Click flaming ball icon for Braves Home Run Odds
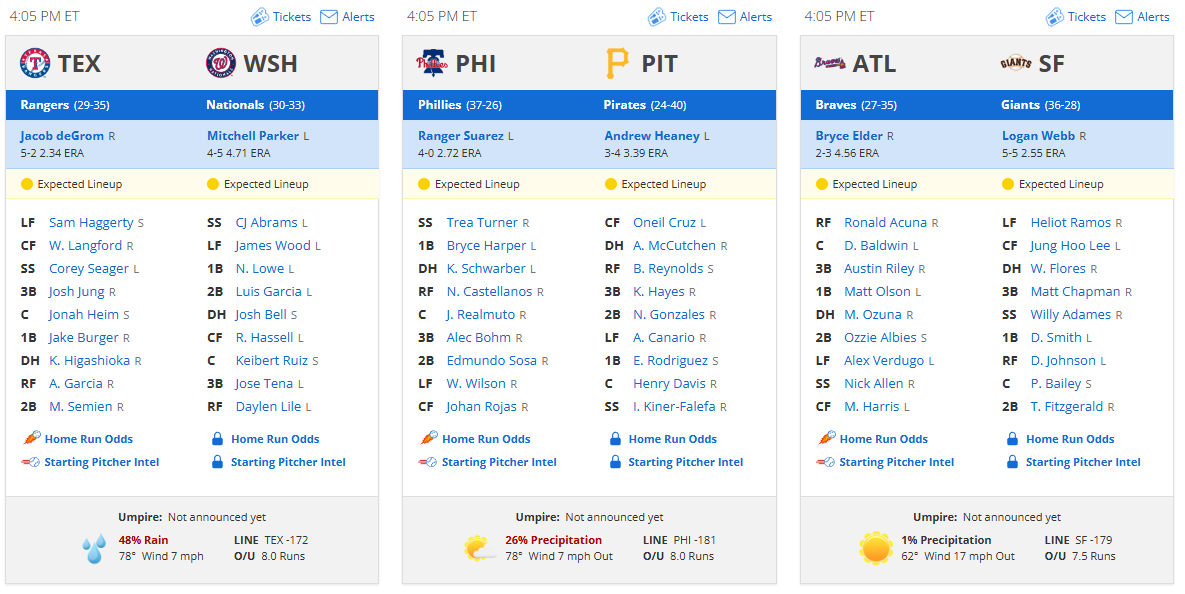Image resolution: width=1185 pixels, height=594 pixels. (827, 438)
